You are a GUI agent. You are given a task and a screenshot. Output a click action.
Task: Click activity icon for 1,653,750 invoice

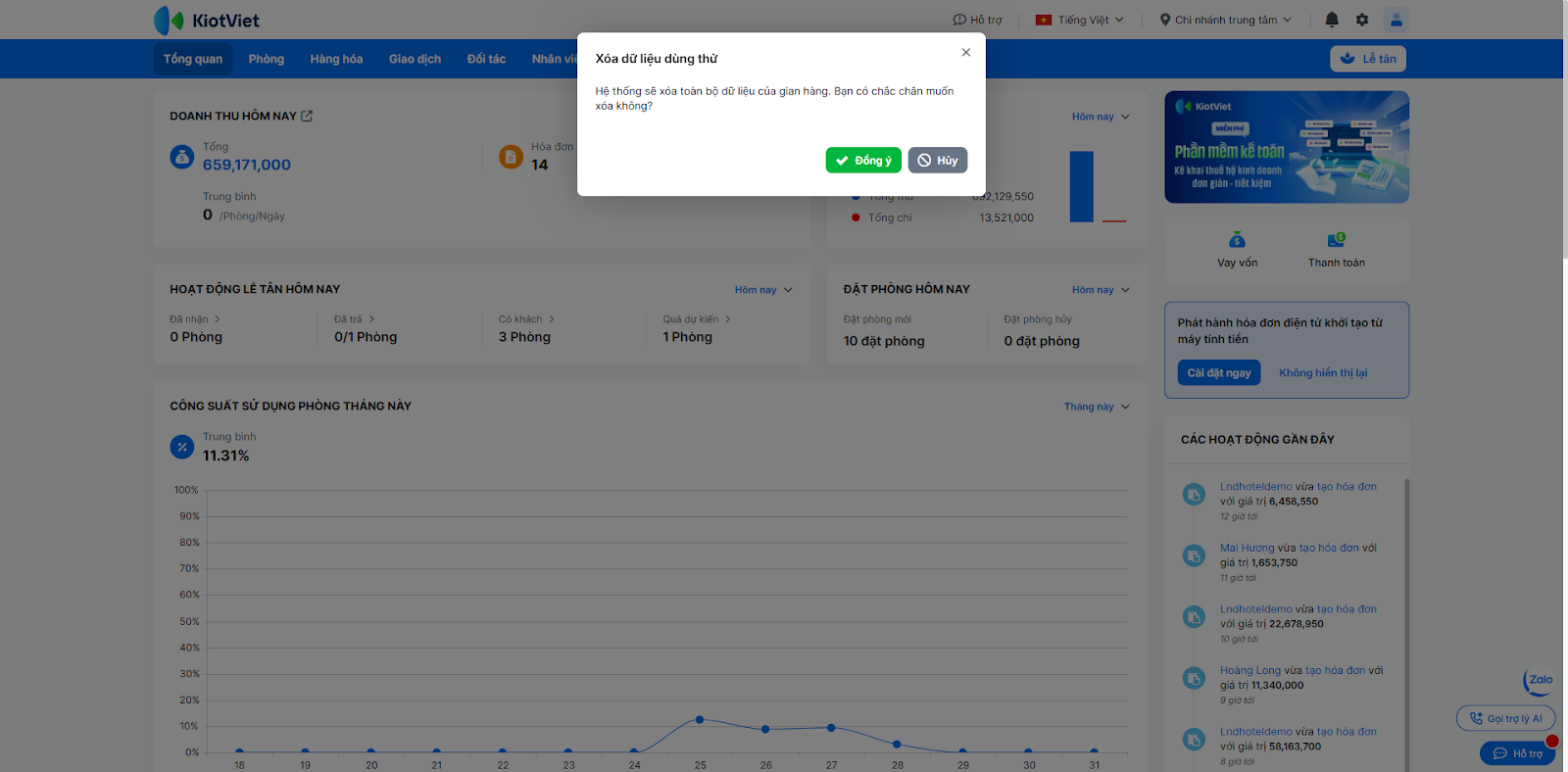pos(1194,555)
